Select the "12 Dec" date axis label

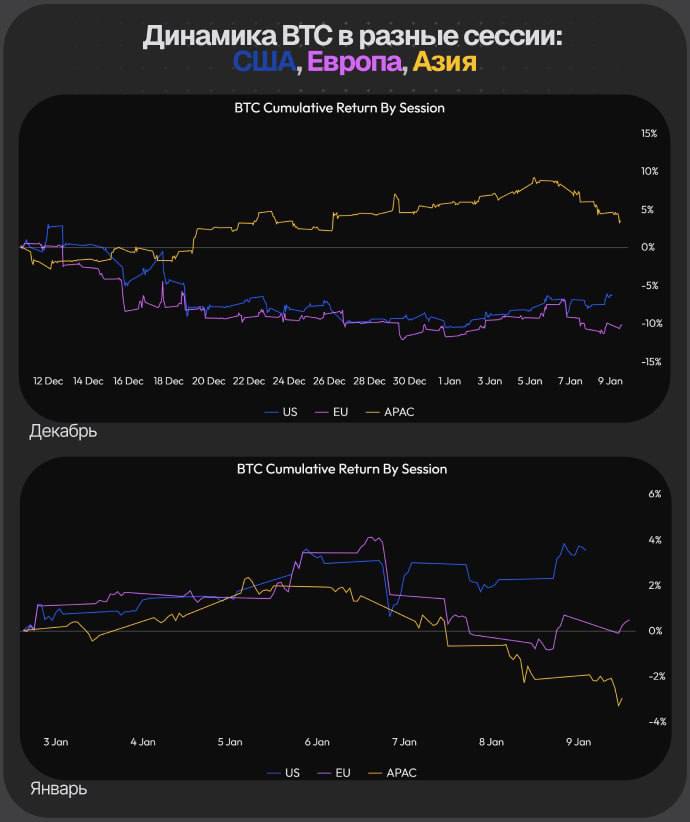tap(48, 381)
